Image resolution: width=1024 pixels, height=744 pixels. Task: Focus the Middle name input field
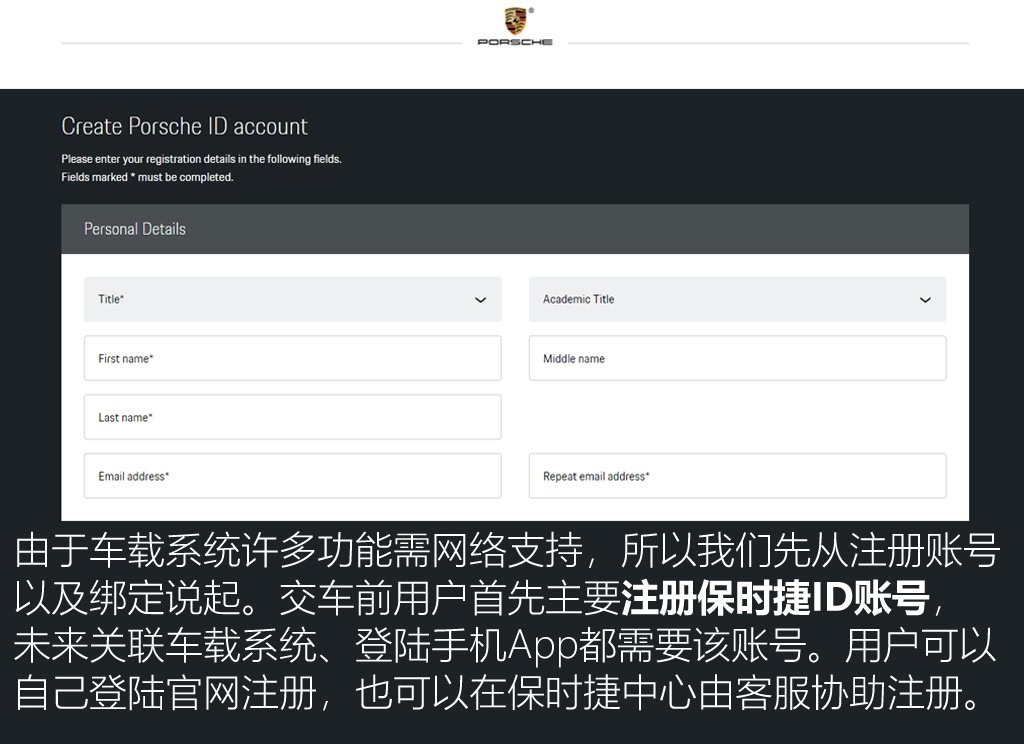point(737,358)
